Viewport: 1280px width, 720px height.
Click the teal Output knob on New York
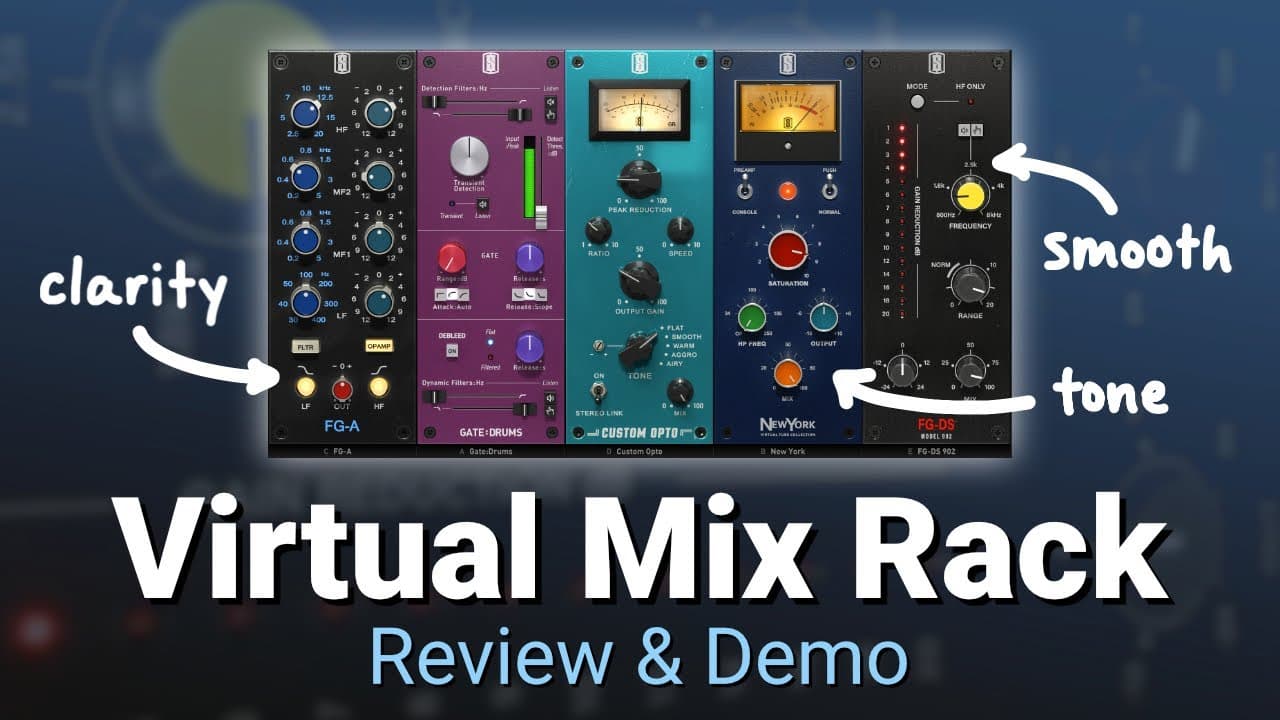824,318
